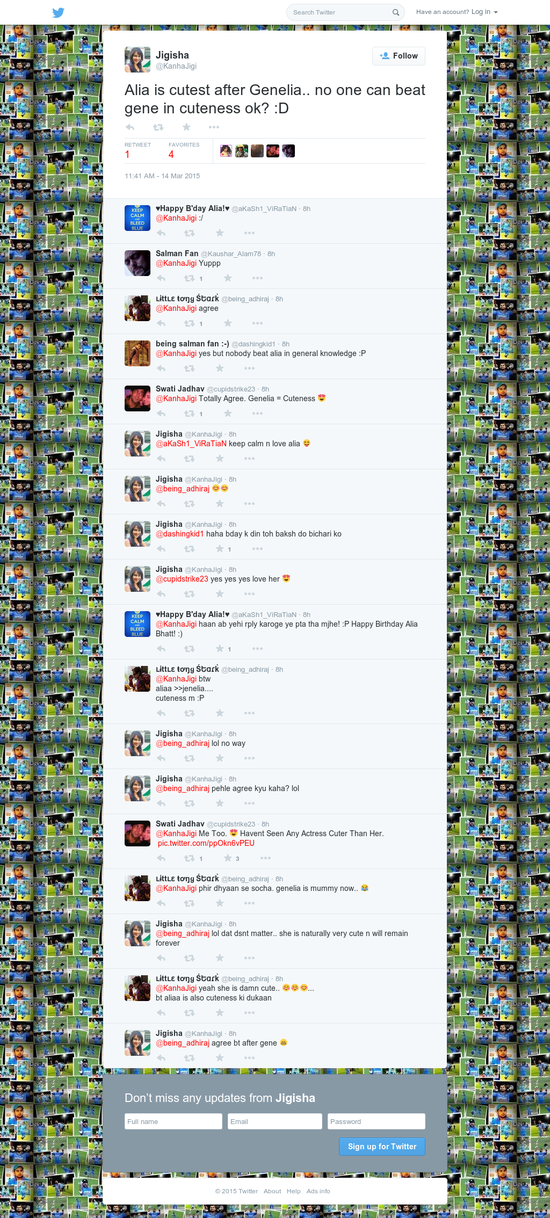Open more options on main tweet
Viewport: 550px width, 1218px height.
click(214, 127)
